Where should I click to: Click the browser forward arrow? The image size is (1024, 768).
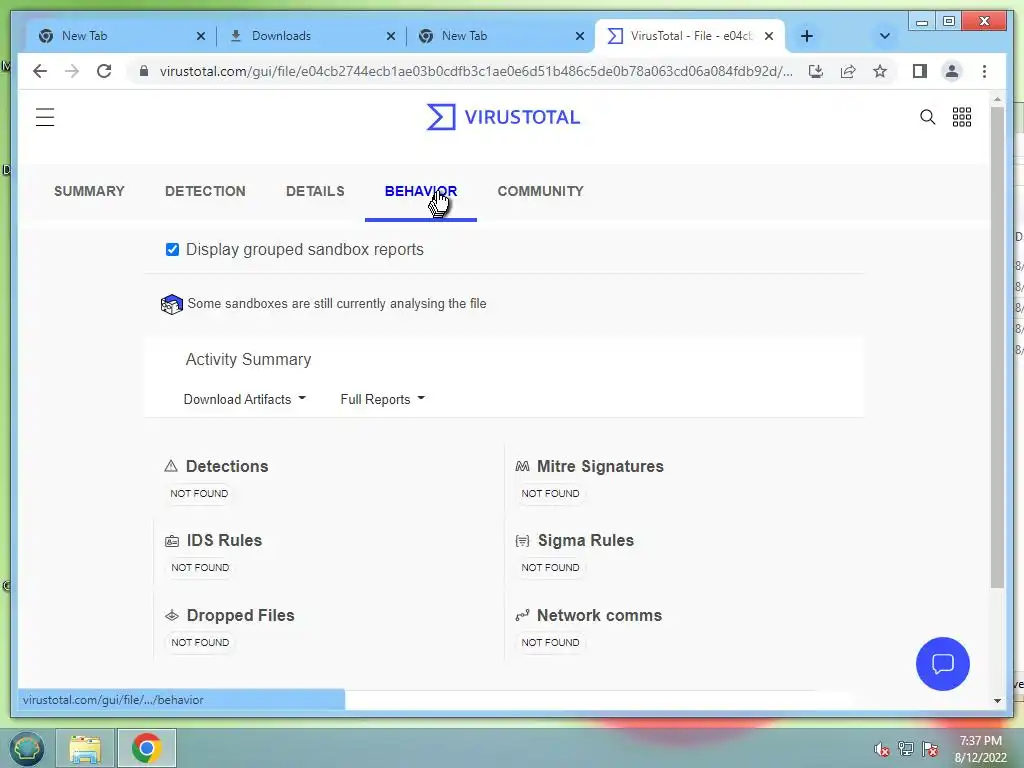pos(72,71)
